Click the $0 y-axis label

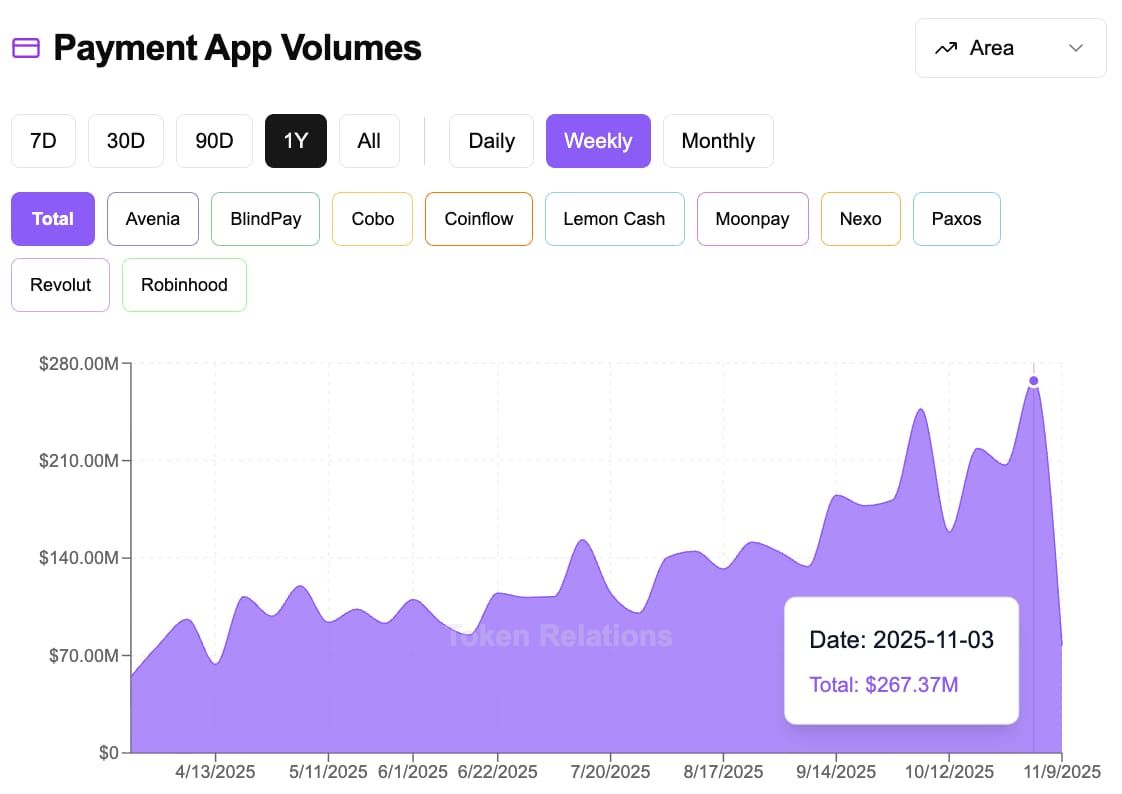(x=109, y=753)
